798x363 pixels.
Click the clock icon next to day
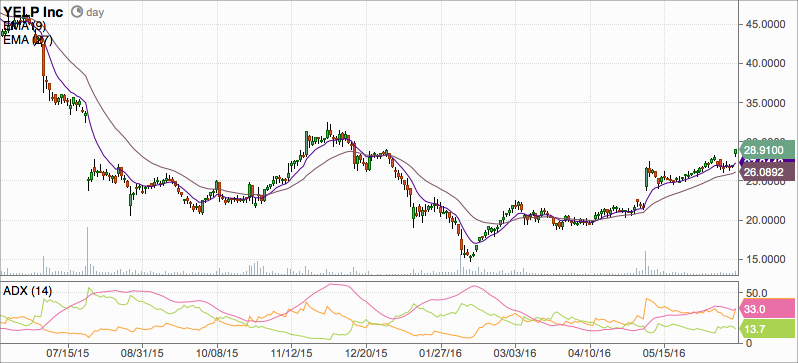pyautogui.click(x=77, y=12)
